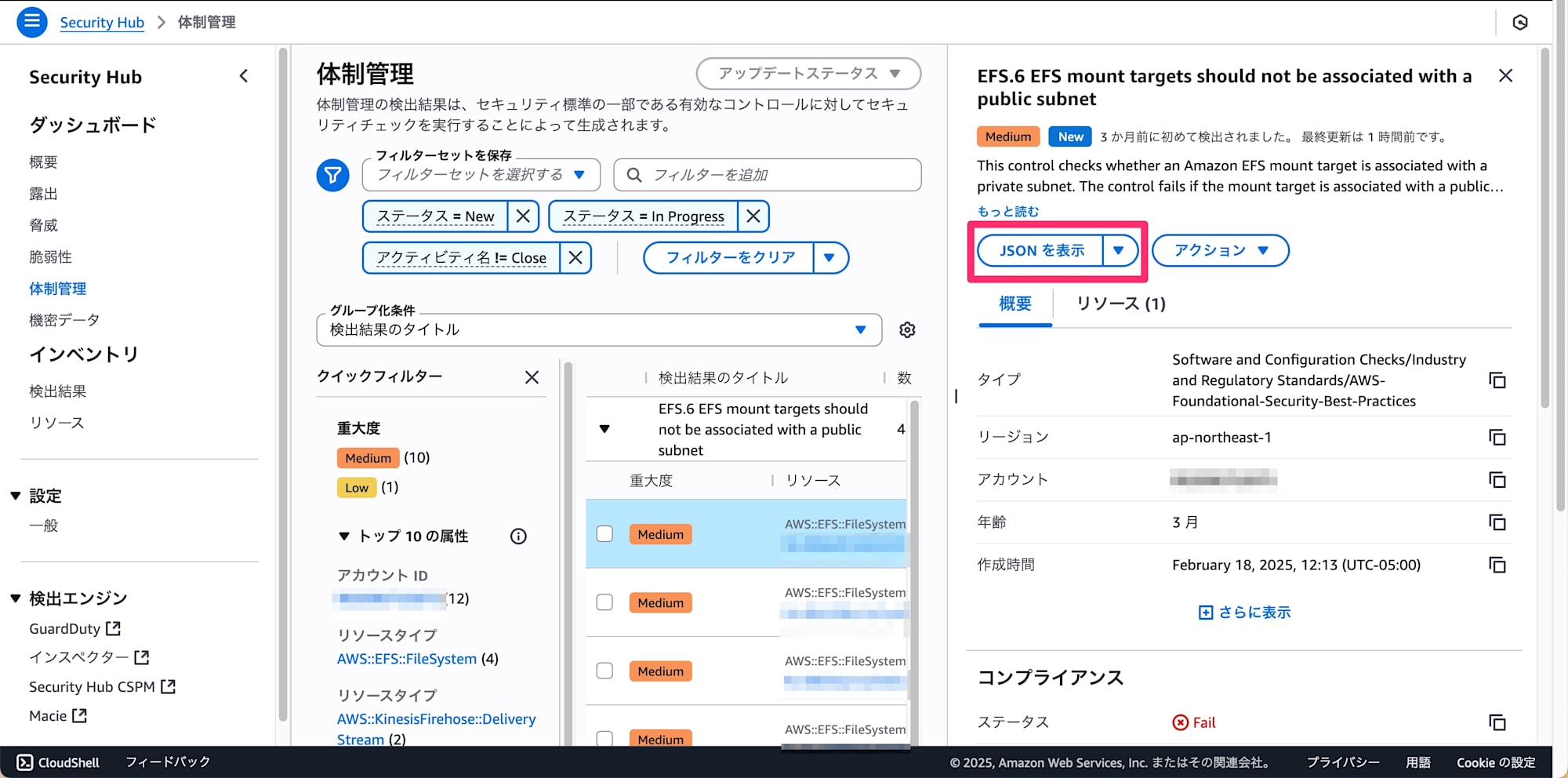Click さらに表示 link
The height and width of the screenshot is (778, 1568).
pyautogui.click(x=1244, y=613)
